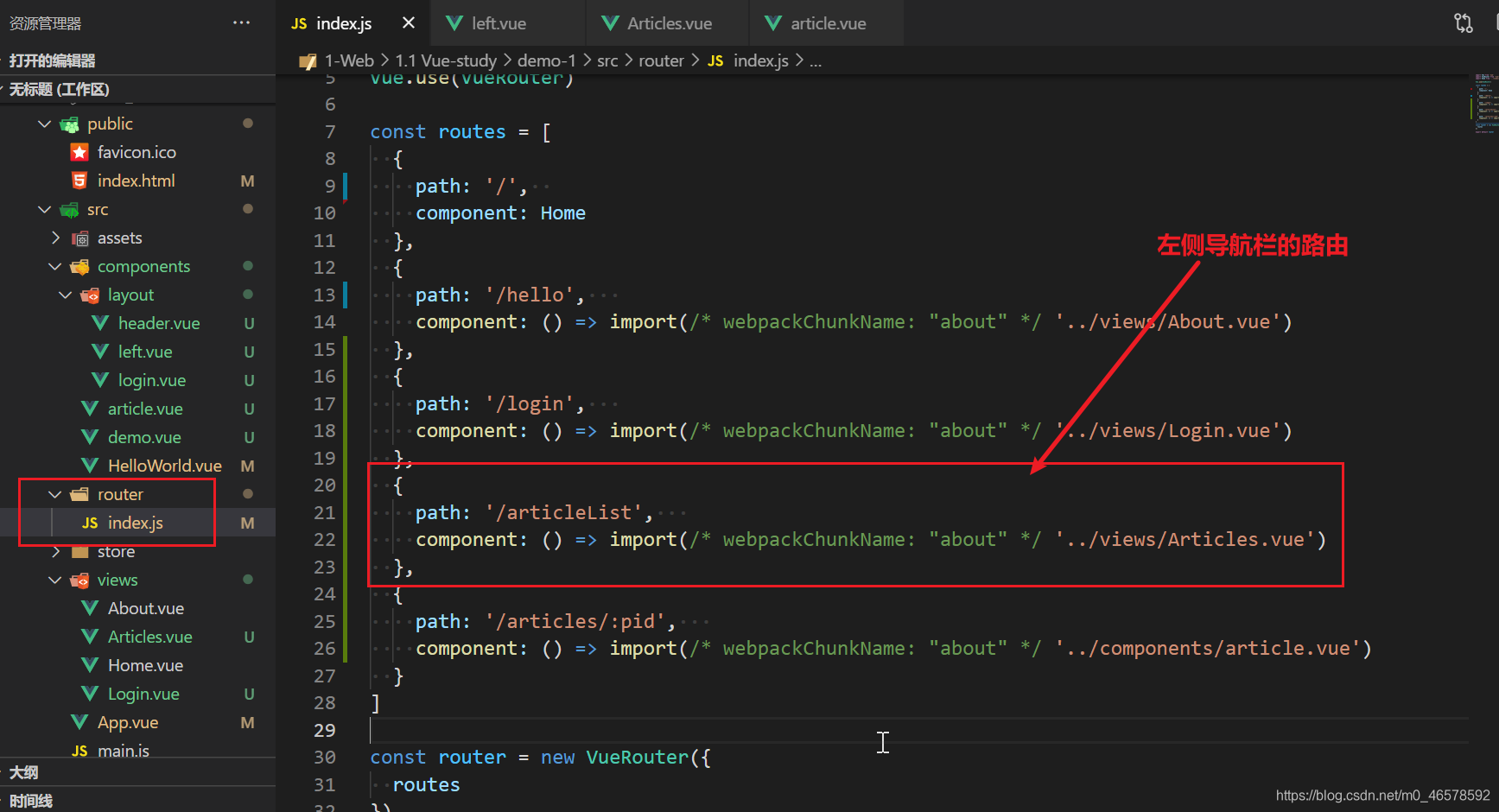Click the Explorer more actions ellipsis
Screen dimensions: 1499x812
(x=242, y=23)
